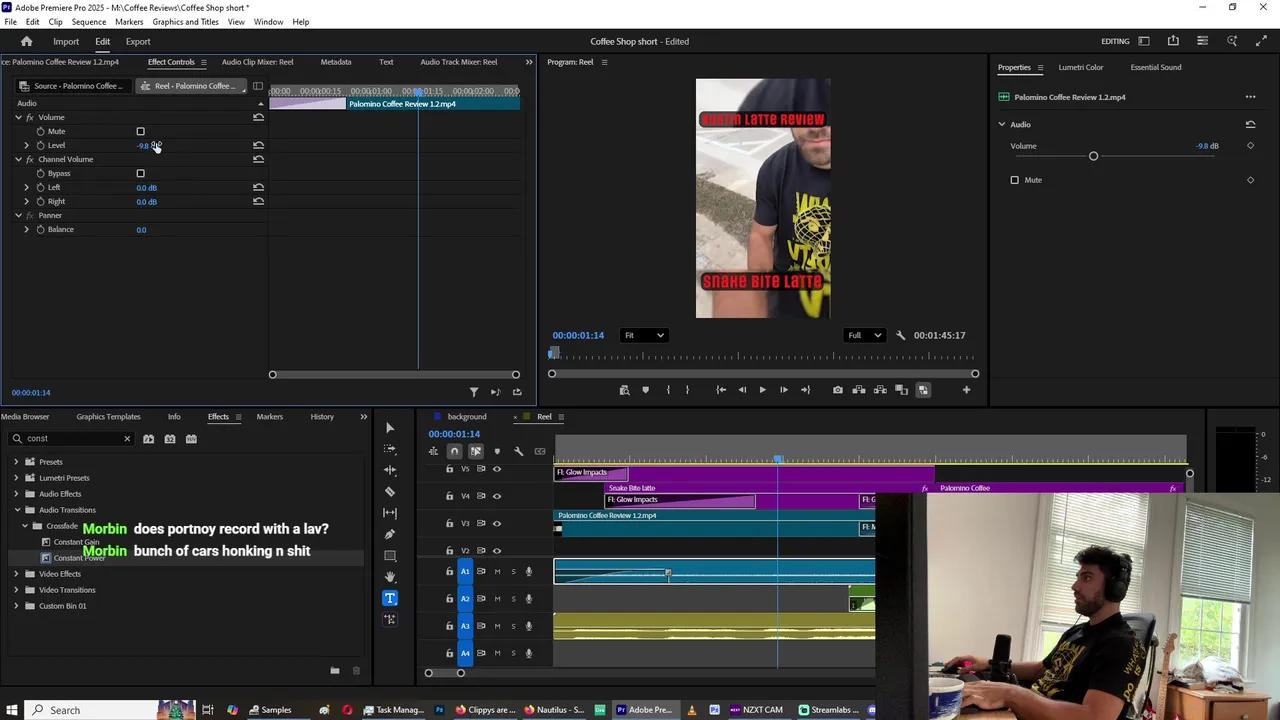Open the Sequence menu

tap(89, 22)
